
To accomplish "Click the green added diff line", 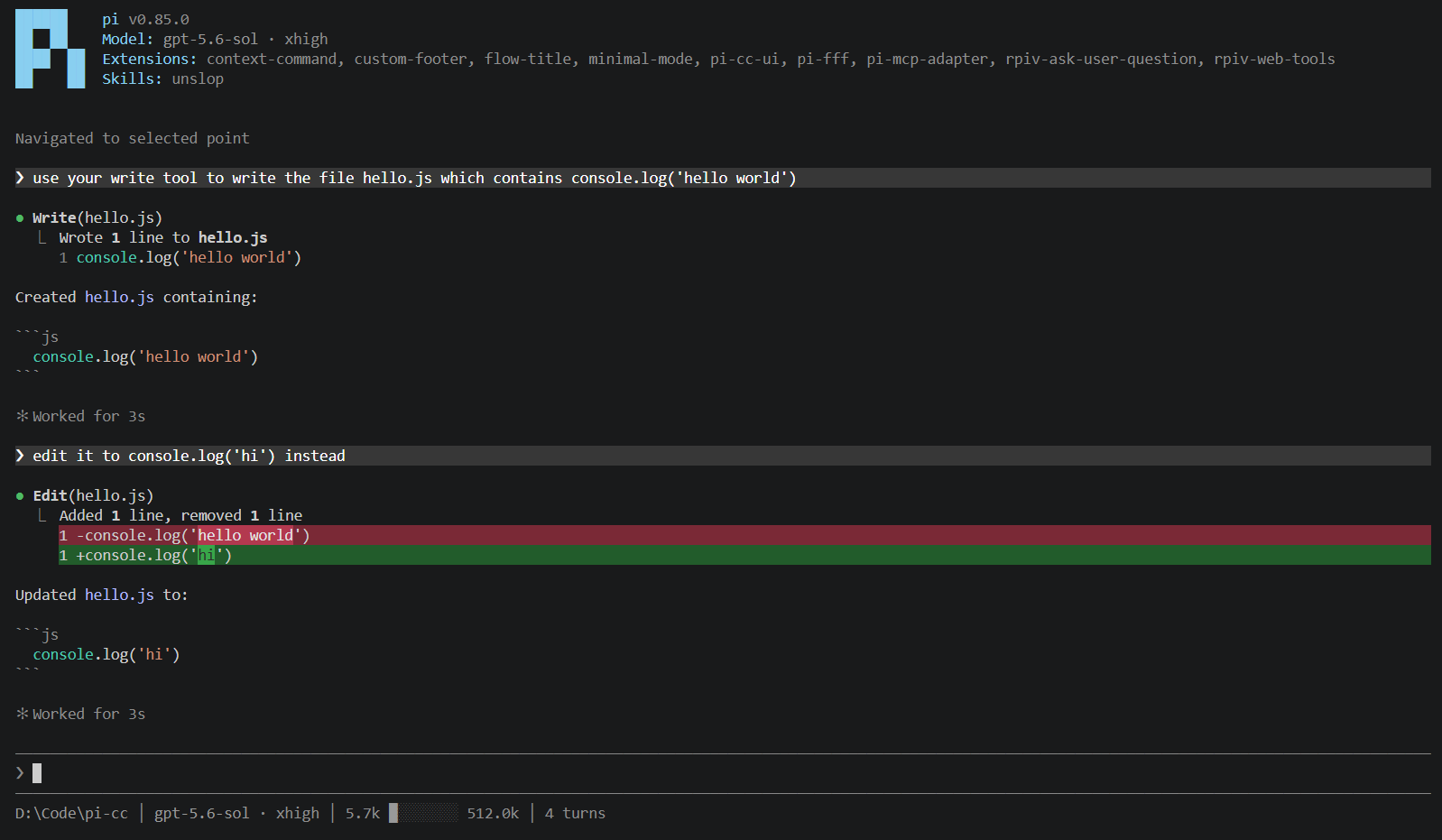I will tap(744, 555).
